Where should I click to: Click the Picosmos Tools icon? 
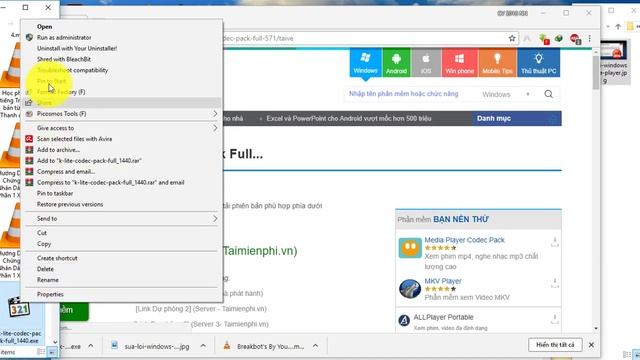pyautogui.click(x=29, y=114)
